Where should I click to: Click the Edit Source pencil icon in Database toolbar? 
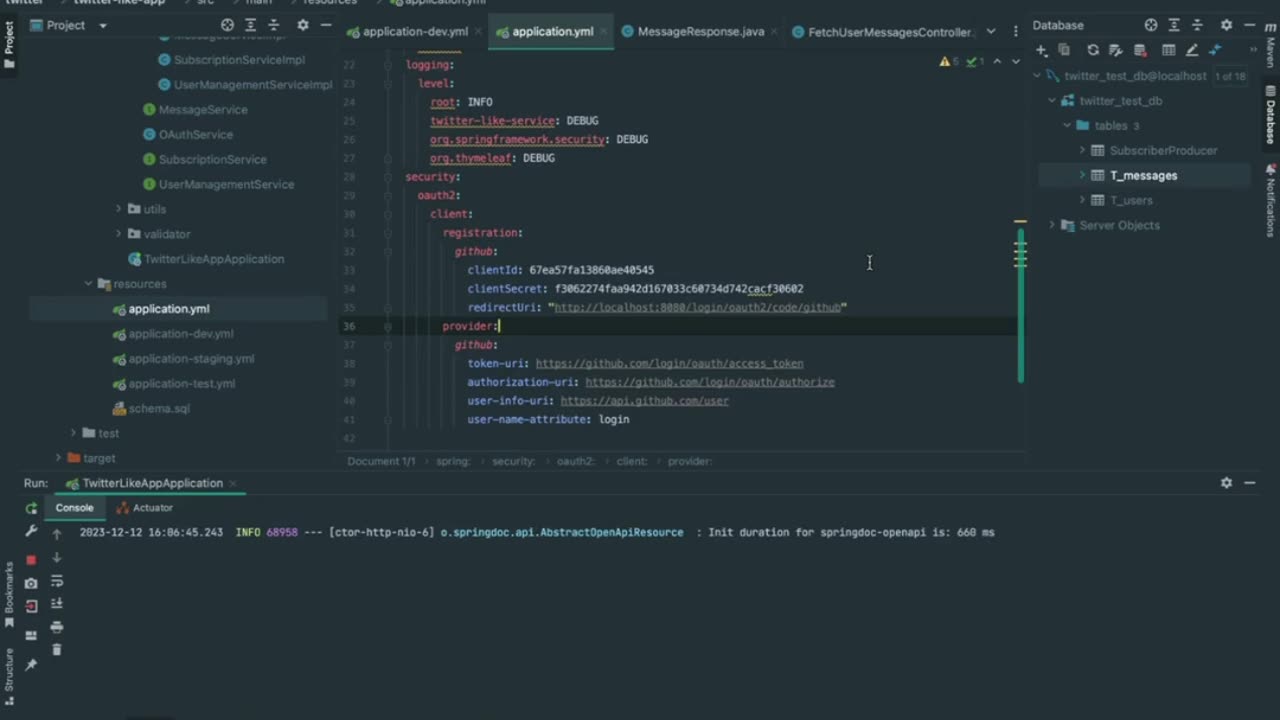pos(1192,50)
